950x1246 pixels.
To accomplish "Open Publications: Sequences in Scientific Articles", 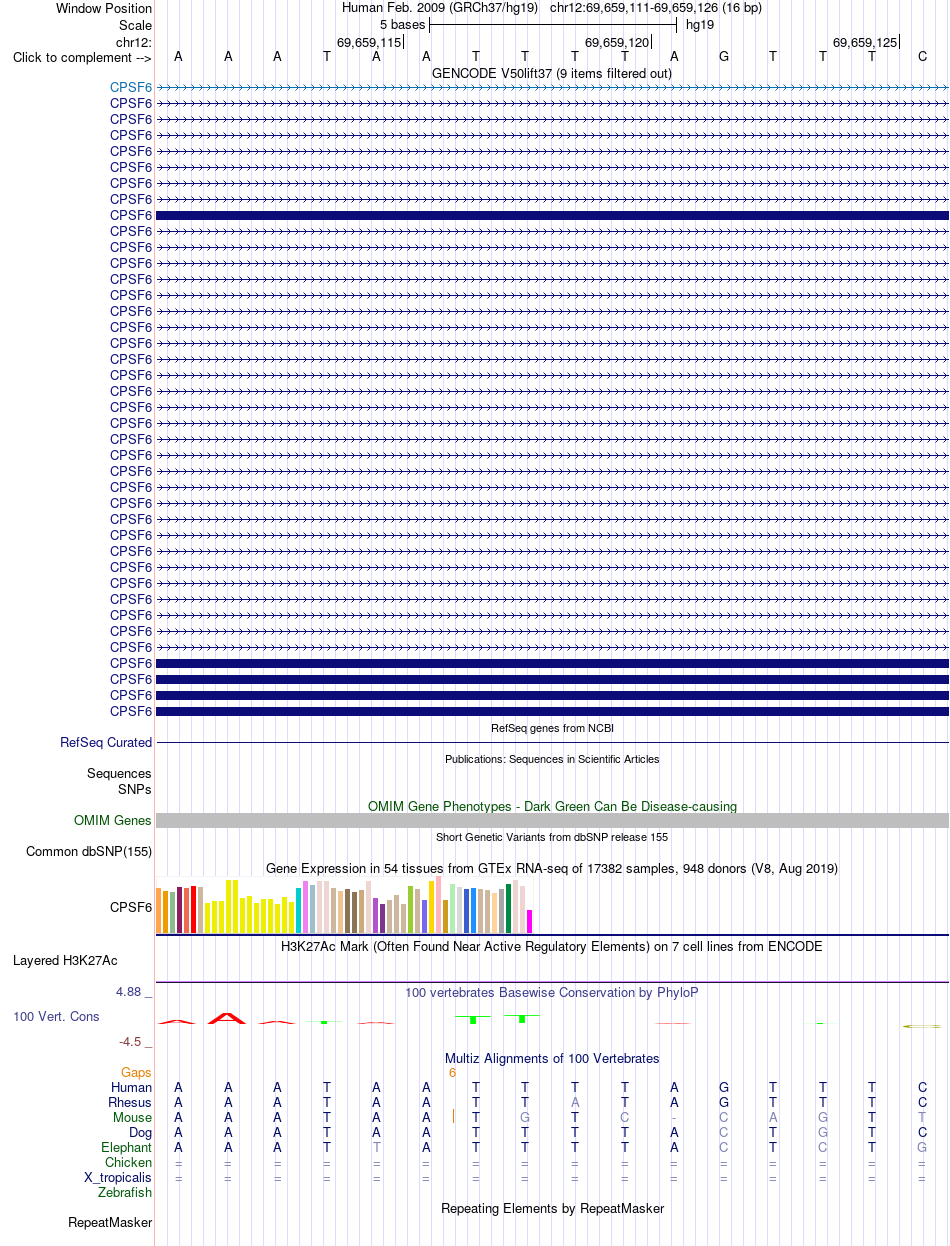I will coord(552,759).
